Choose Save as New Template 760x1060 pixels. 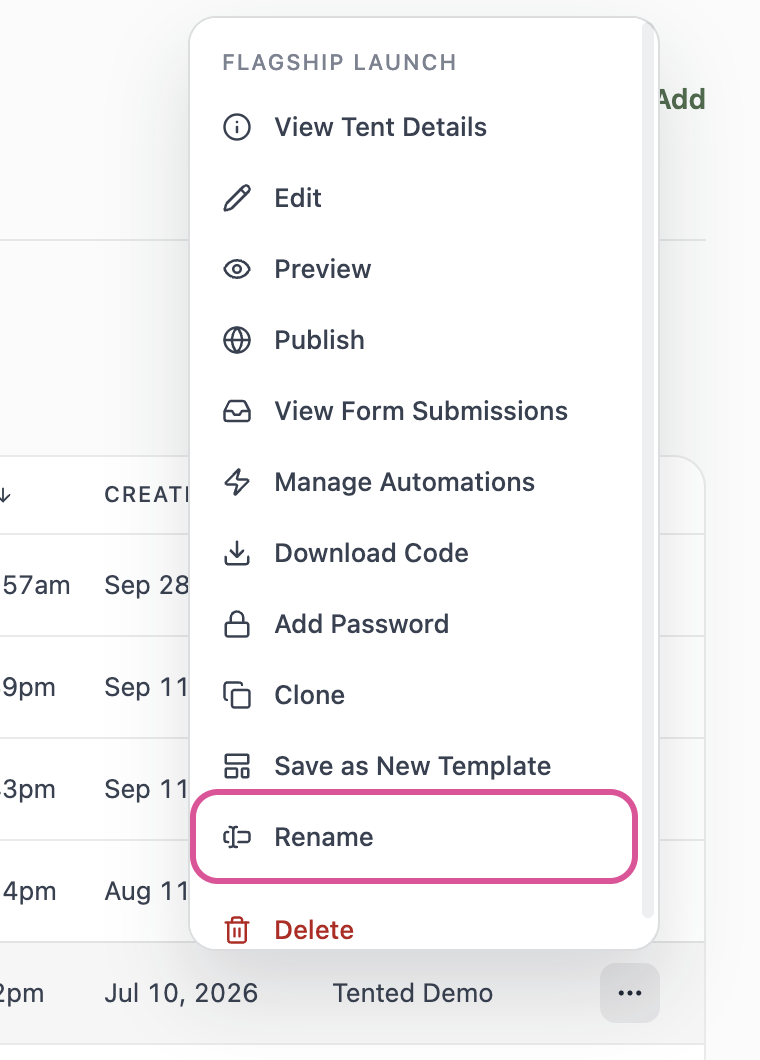414,766
